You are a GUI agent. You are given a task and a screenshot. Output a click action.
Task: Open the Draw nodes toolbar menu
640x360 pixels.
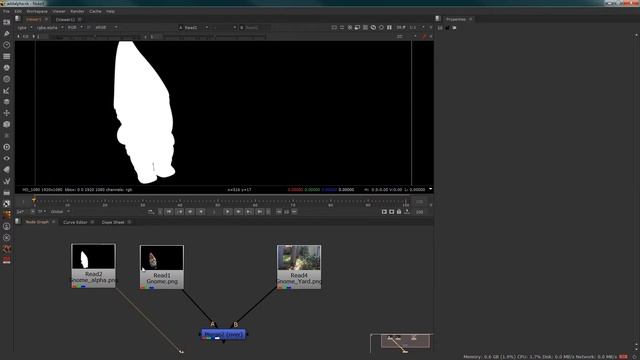[x=7, y=34]
